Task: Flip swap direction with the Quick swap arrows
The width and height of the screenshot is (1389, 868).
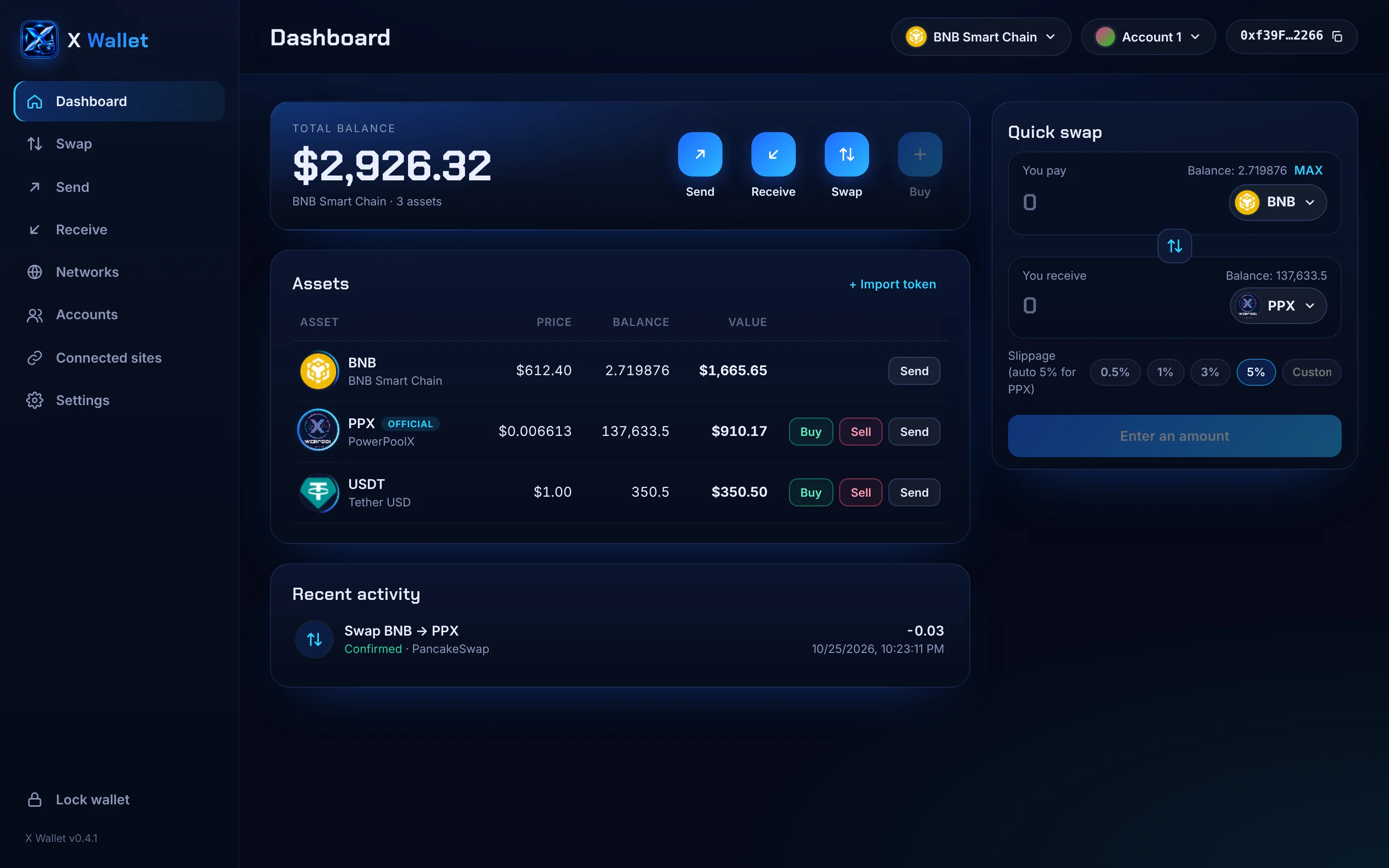Action: coord(1174,246)
